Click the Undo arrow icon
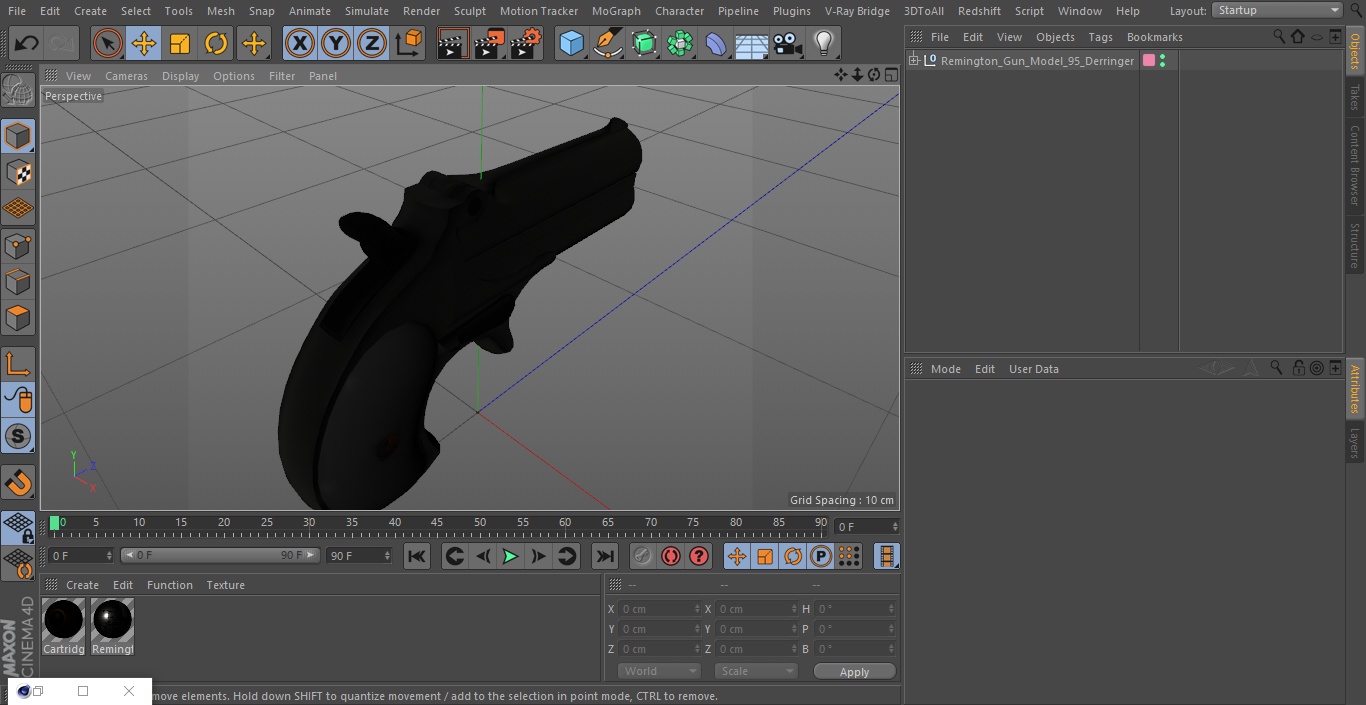Viewport: 1366px width, 705px height. coord(27,44)
